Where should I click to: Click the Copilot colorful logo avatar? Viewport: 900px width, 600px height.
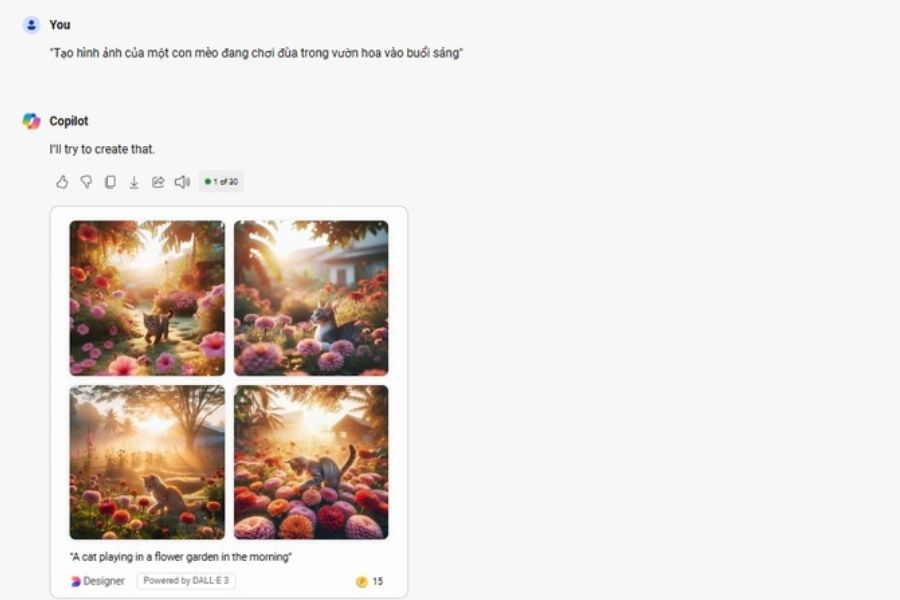click(x=32, y=121)
